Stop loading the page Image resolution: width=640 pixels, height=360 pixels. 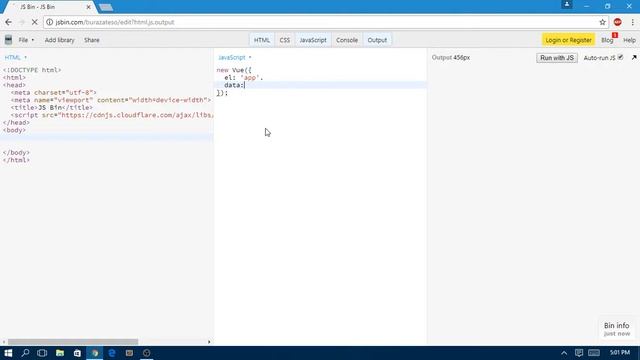(35, 22)
